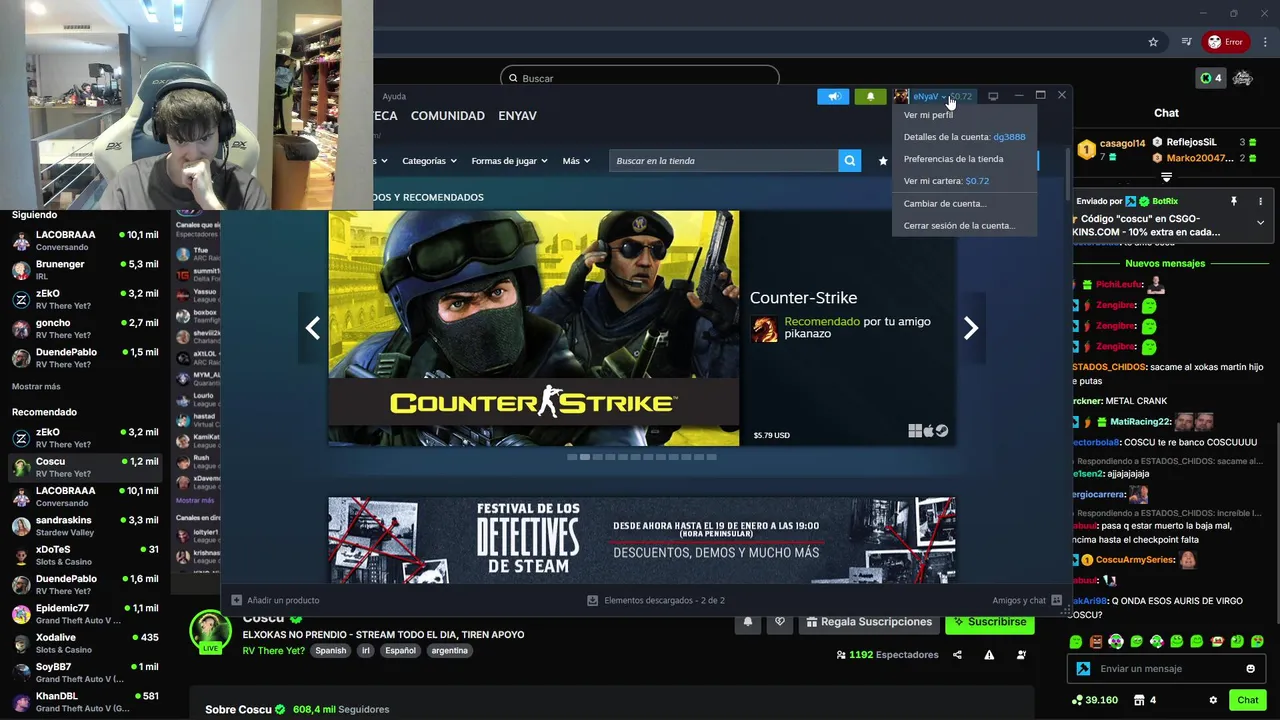Open the wishlist star icon in Steam store

pyautogui.click(x=883, y=160)
